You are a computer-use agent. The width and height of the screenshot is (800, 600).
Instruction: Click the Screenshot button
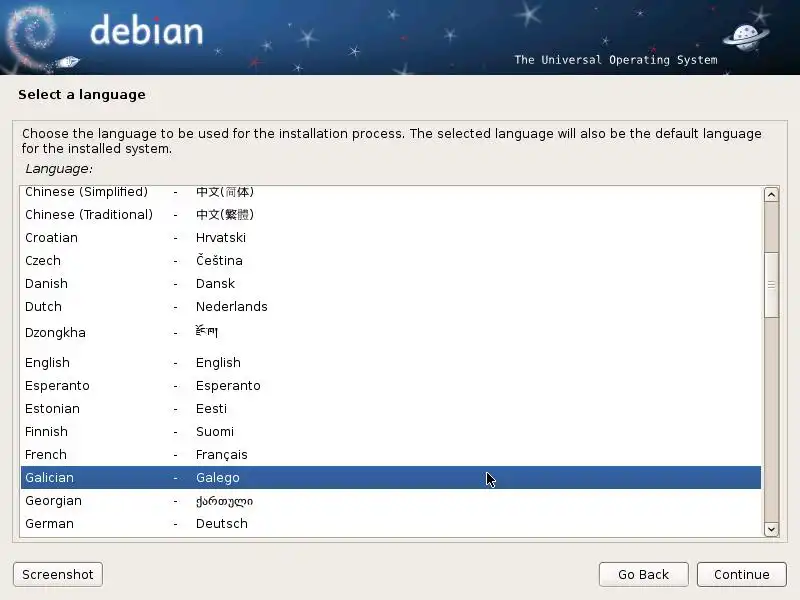(58, 574)
